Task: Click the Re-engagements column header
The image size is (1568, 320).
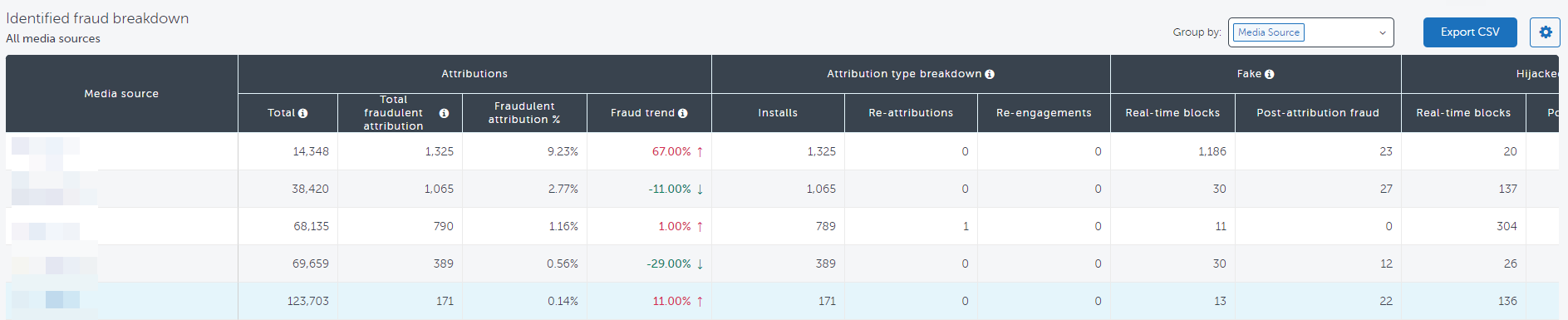Action: [x=1044, y=113]
